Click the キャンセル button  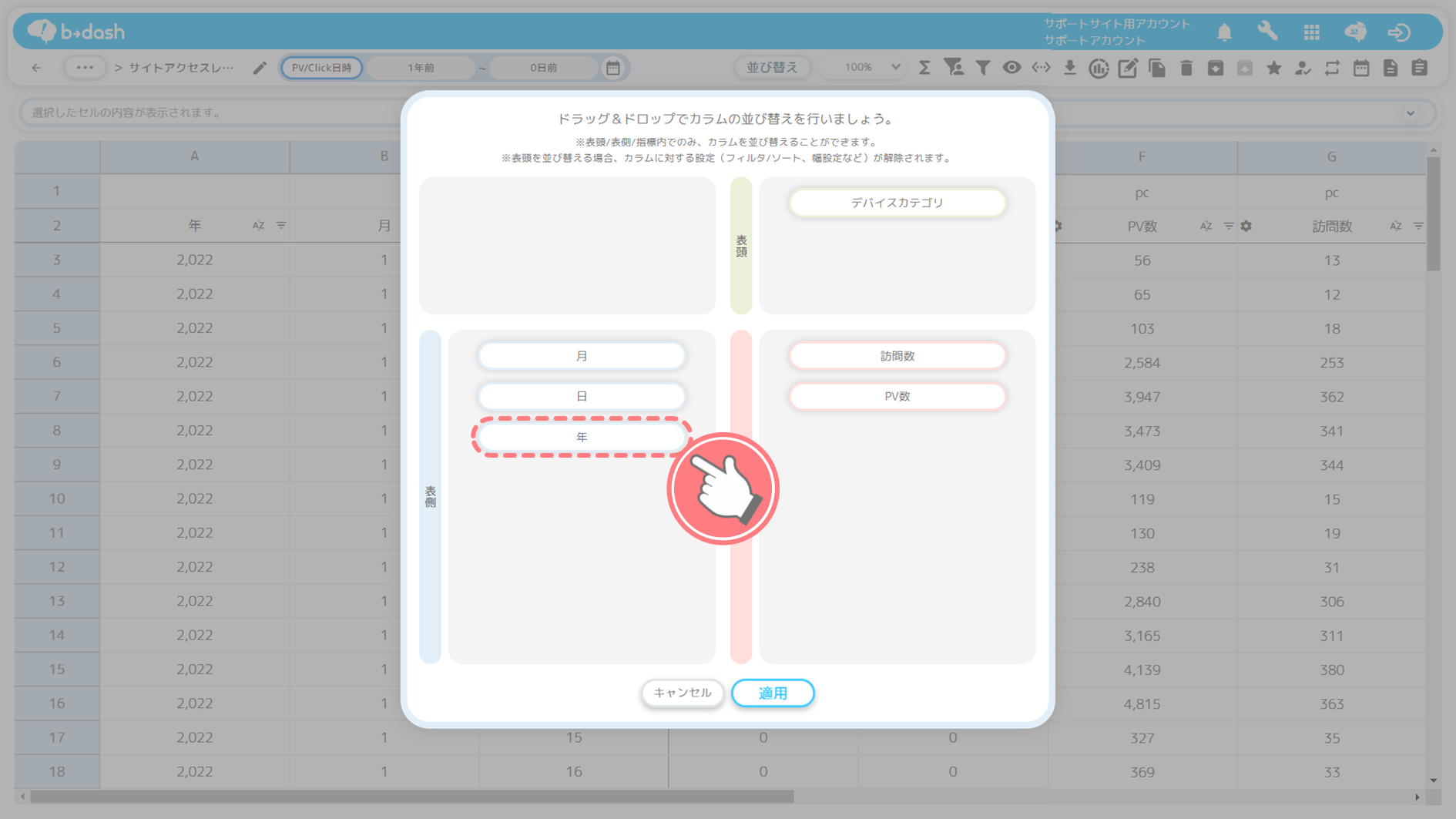click(682, 693)
